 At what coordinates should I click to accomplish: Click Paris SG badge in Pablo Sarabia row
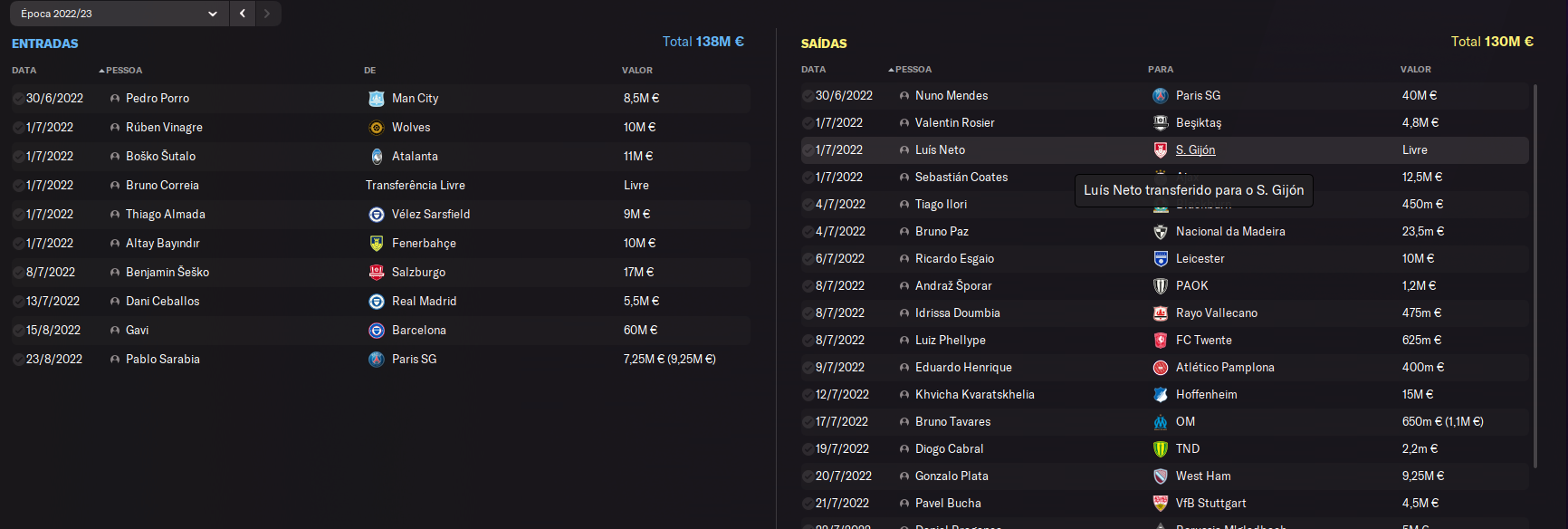tap(377, 360)
